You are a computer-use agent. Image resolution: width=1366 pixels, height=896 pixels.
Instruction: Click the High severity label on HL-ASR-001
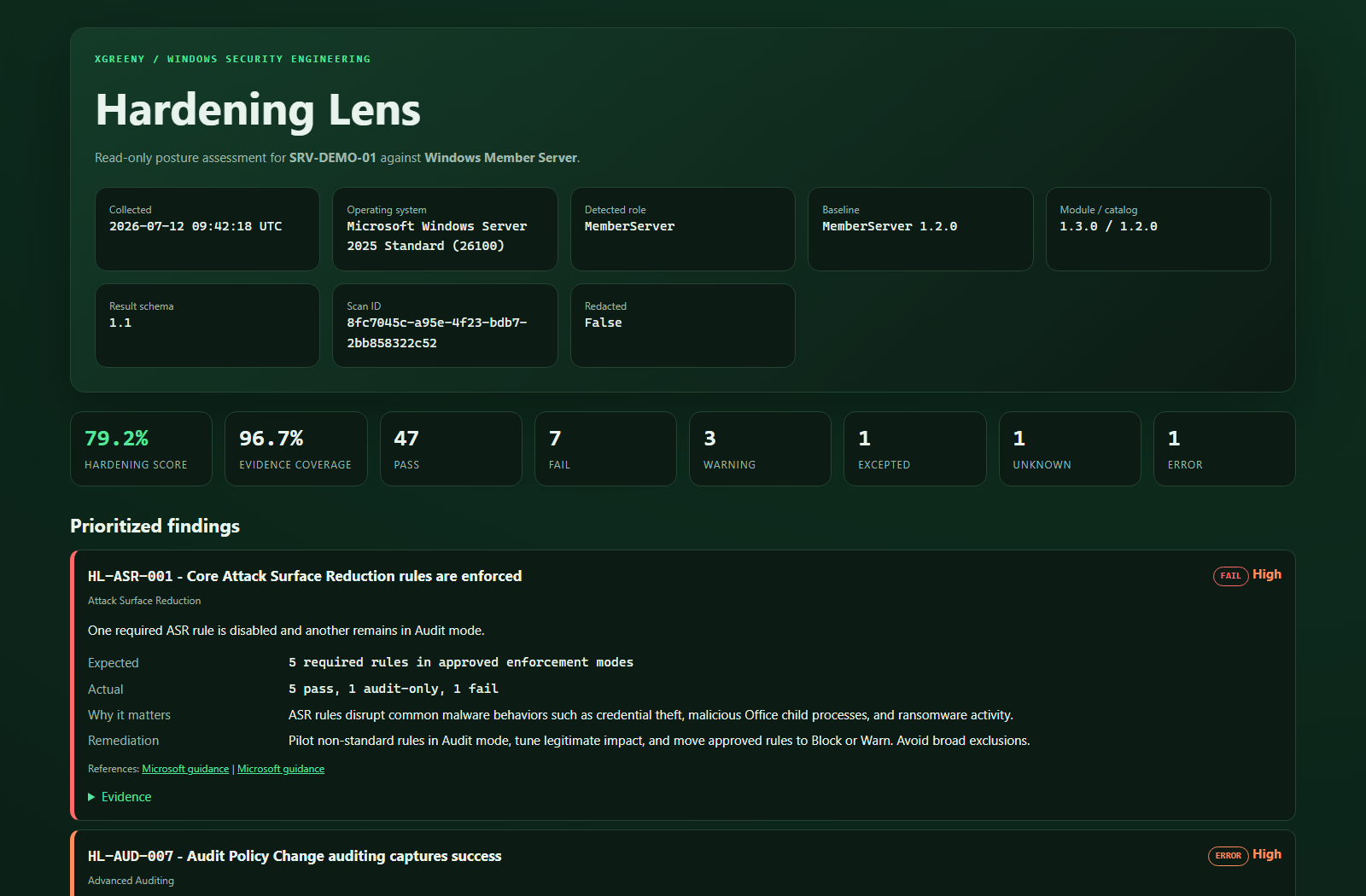(1267, 574)
